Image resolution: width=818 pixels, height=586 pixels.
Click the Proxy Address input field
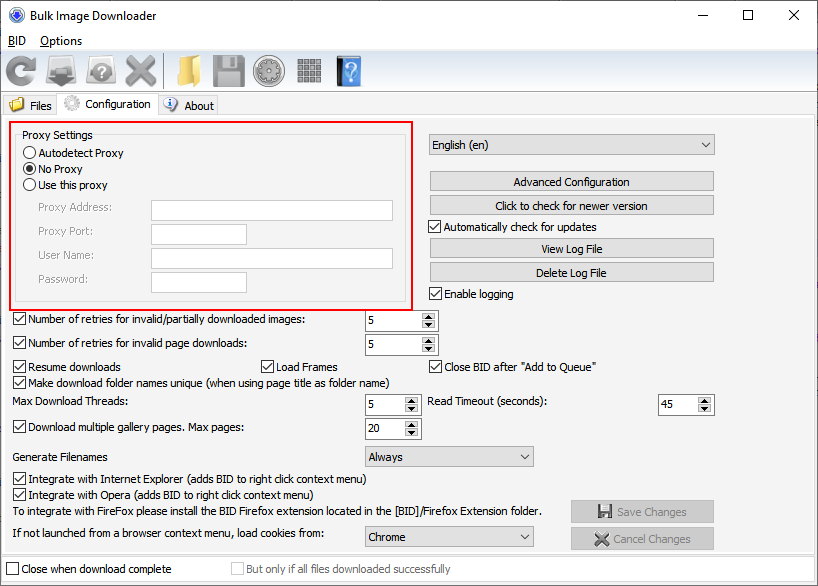272,210
